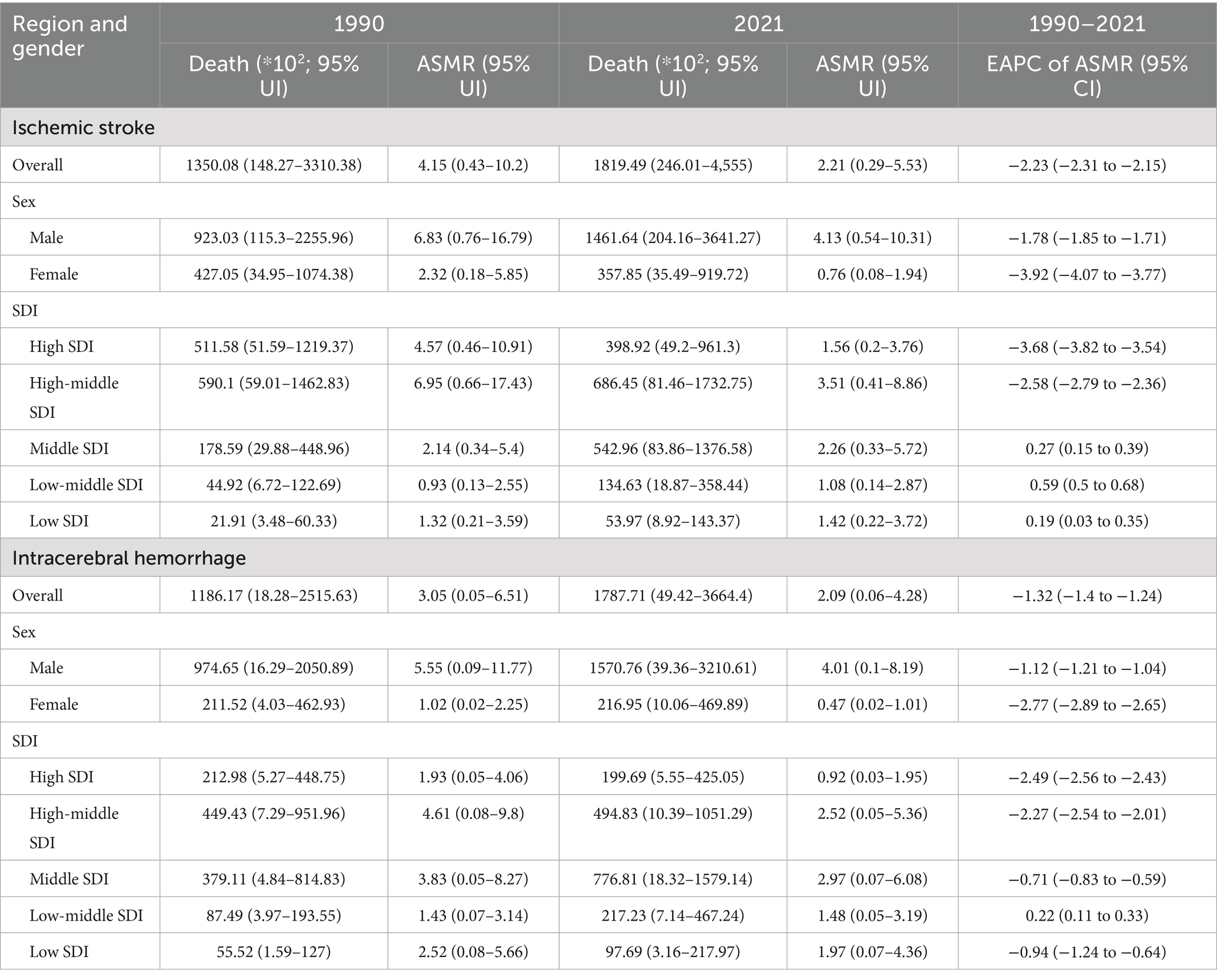Click the 'Region and gender' header cell
The image size is (1217, 980).
79,54
